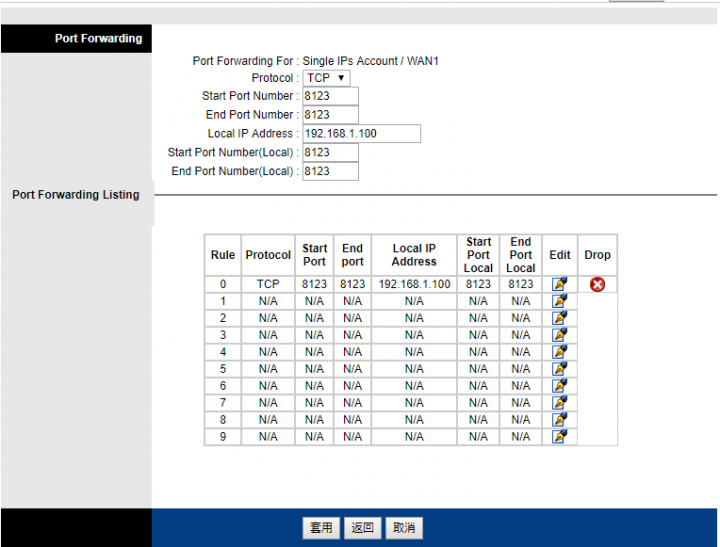Edit port forwarding rule 3
The image size is (720, 547).
[559, 335]
